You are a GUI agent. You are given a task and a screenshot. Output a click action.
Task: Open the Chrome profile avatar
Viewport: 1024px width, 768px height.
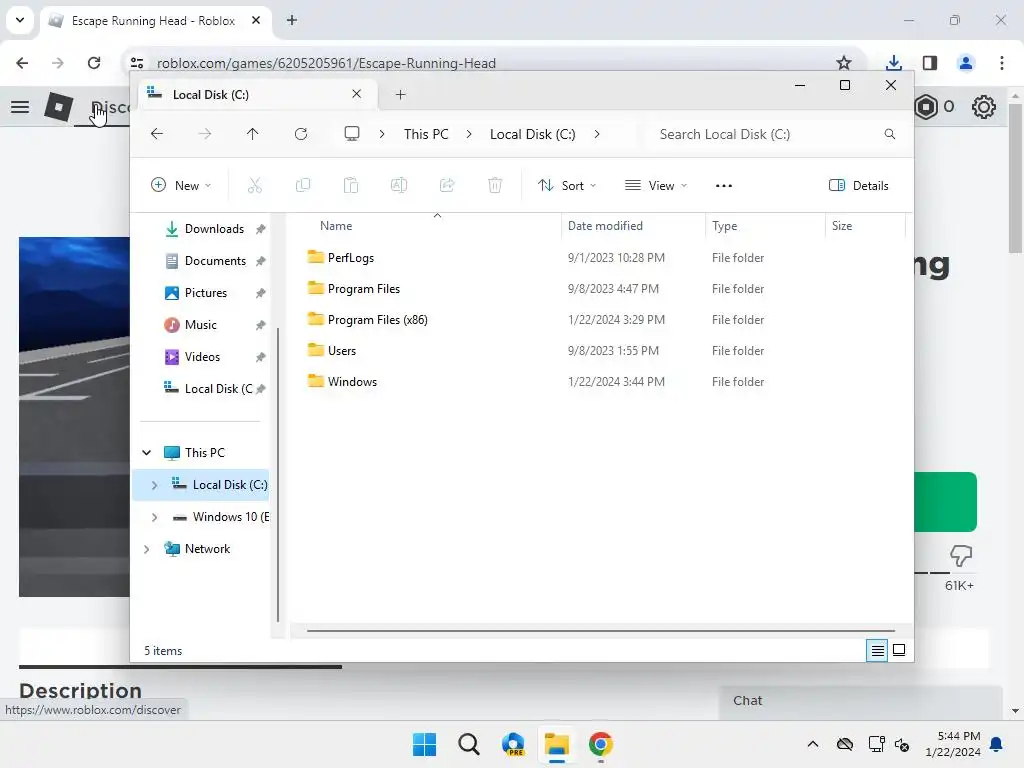[966, 63]
